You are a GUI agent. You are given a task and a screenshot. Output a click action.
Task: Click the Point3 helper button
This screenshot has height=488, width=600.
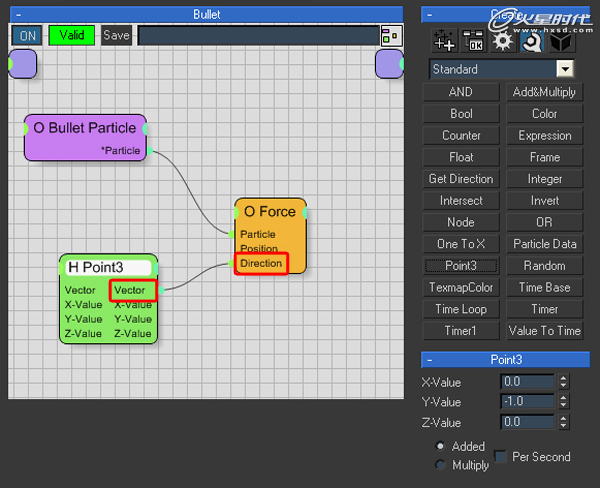click(x=461, y=266)
